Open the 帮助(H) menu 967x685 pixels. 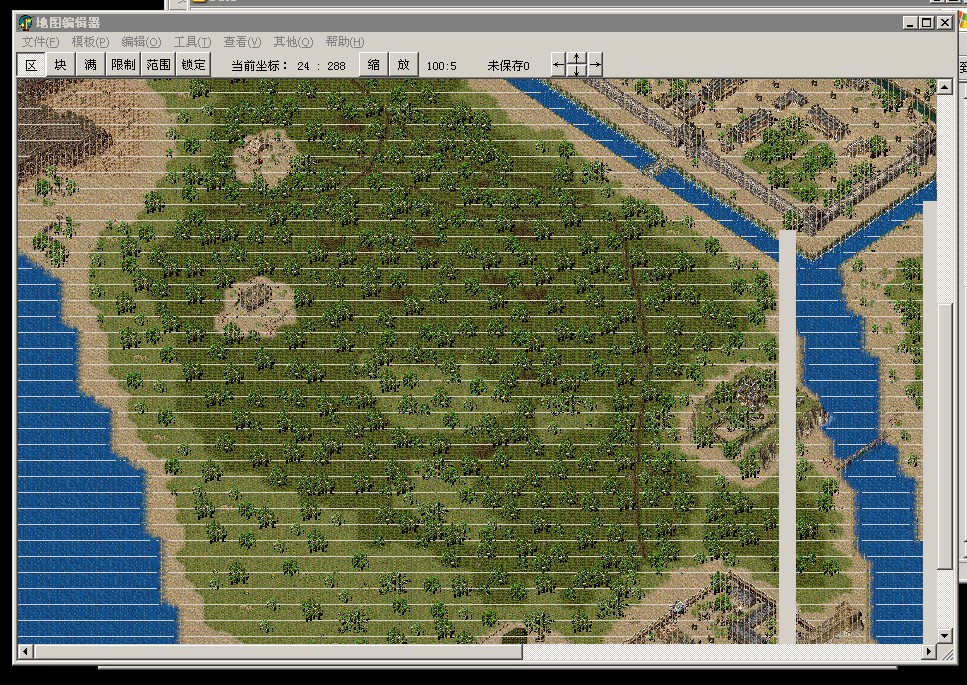345,42
